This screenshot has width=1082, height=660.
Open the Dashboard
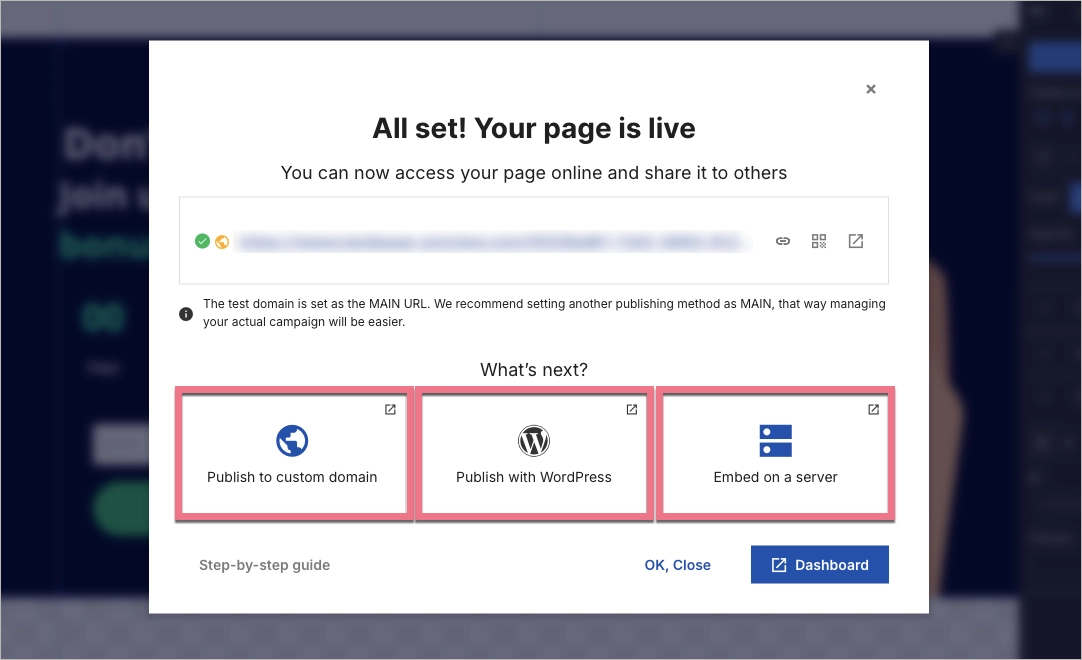click(819, 564)
